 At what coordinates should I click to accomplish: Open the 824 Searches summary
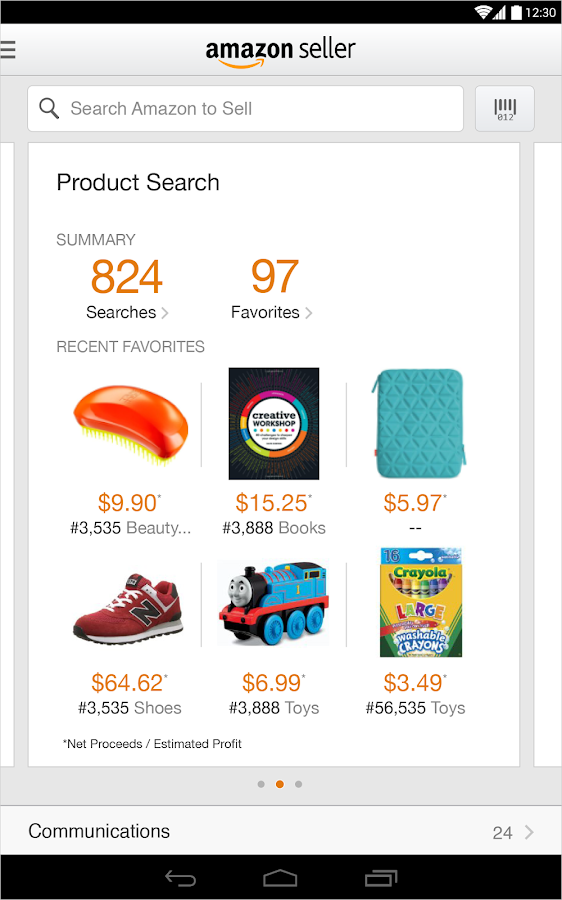127,289
